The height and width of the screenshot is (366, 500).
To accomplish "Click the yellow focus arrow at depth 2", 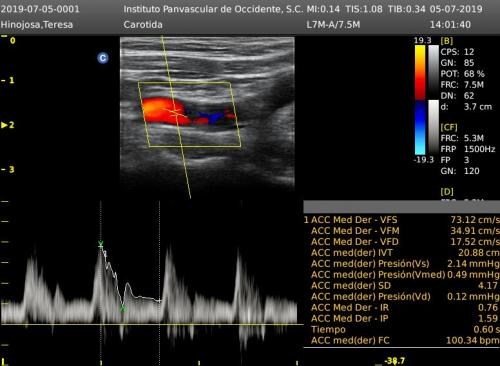I will (4, 125).
